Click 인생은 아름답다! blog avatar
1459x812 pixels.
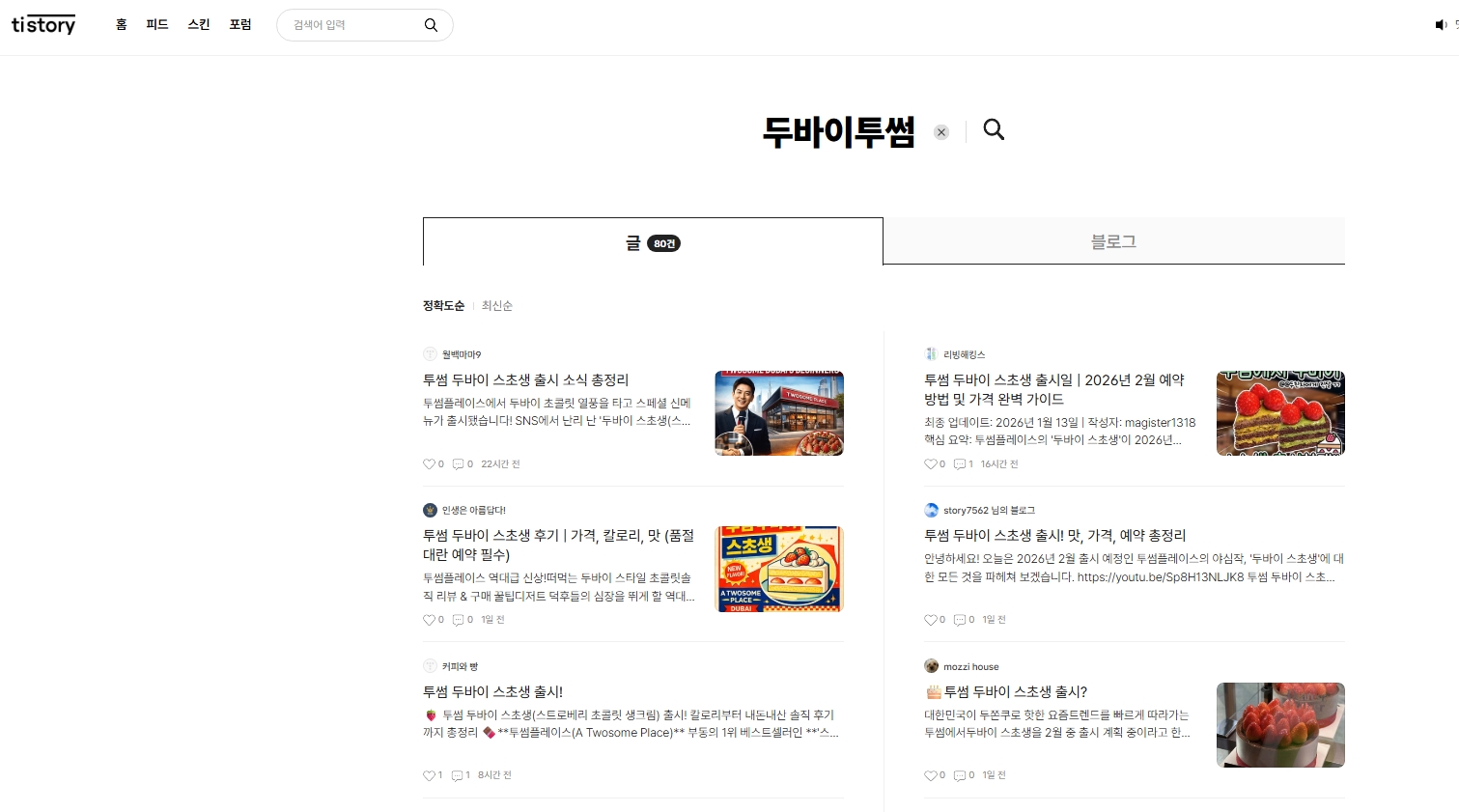(x=430, y=510)
